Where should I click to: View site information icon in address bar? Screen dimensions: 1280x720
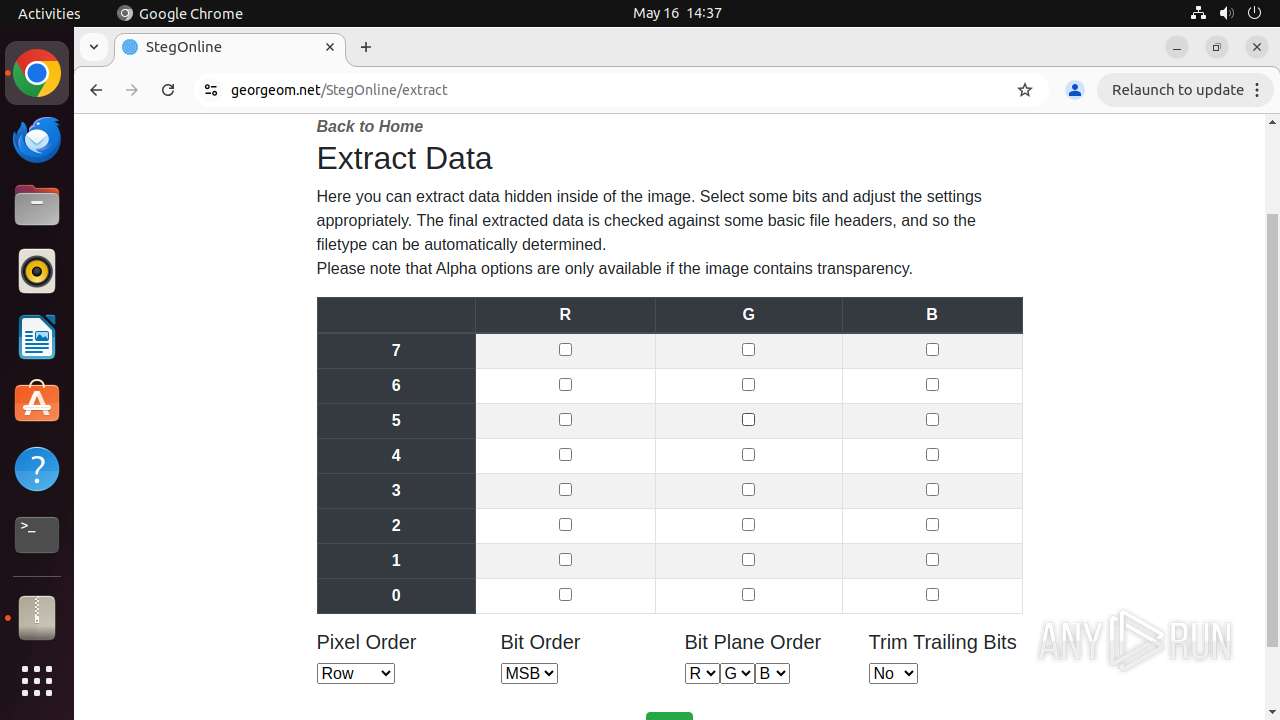click(x=210, y=90)
